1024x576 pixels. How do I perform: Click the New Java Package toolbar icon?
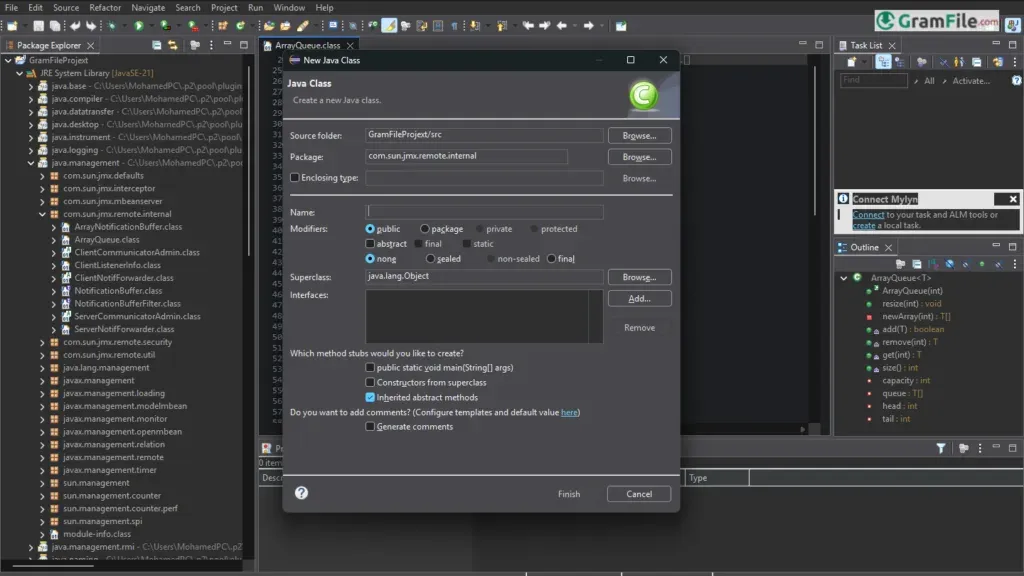pyautogui.click(x=223, y=26)
